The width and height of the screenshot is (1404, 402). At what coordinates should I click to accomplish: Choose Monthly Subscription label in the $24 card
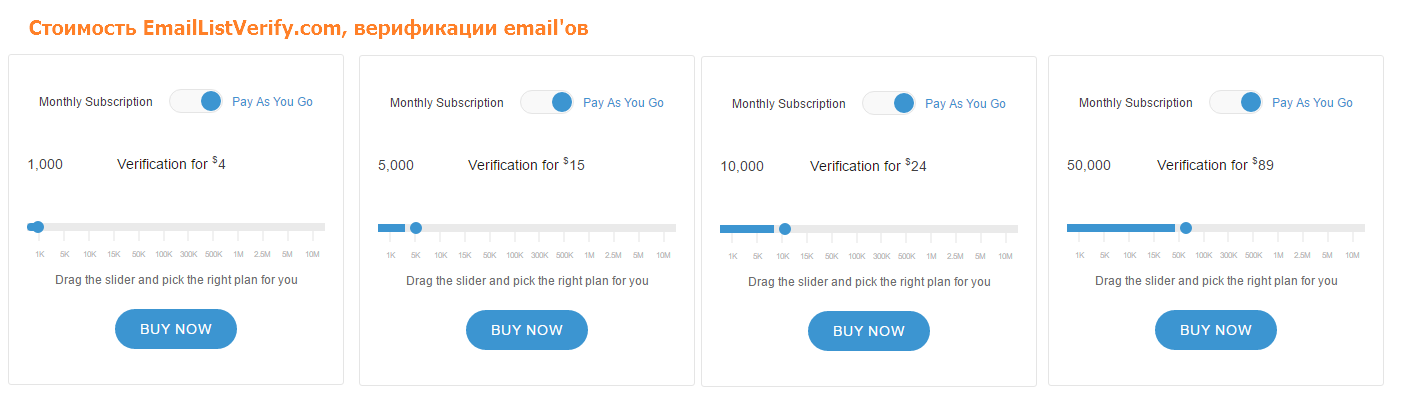pos(788,104)
